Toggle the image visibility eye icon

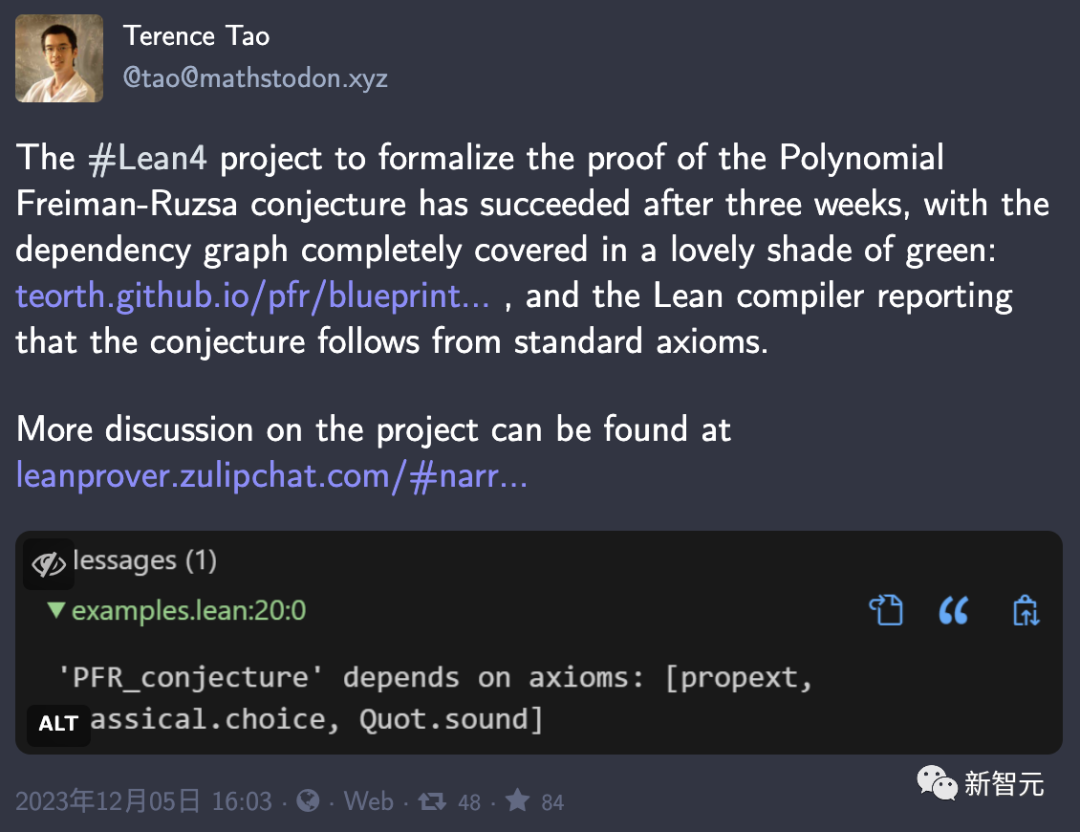point(48,564)
